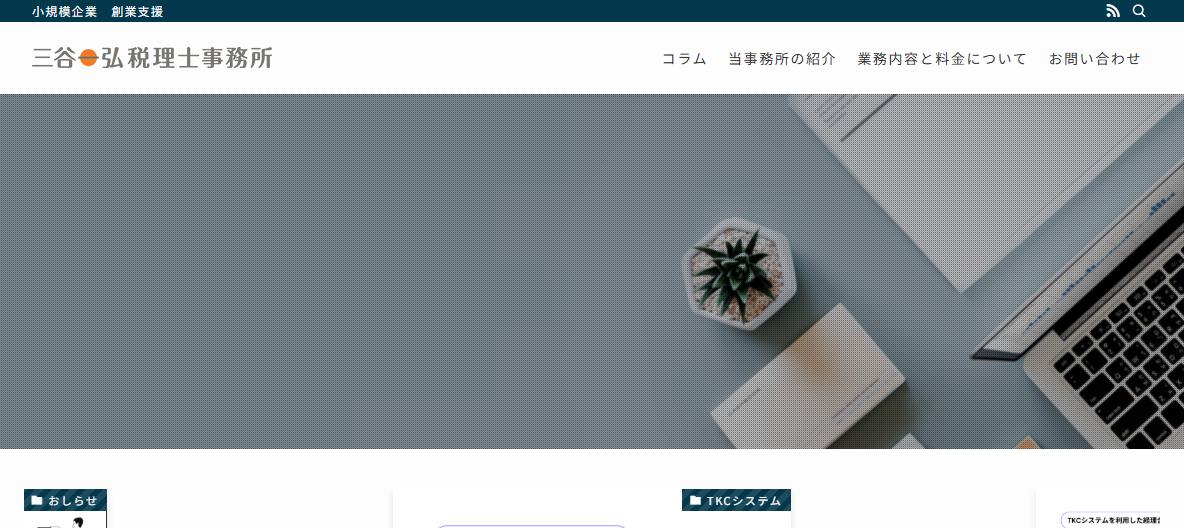
Task: Open the RSS feed icon
Action: (1113, 11)
